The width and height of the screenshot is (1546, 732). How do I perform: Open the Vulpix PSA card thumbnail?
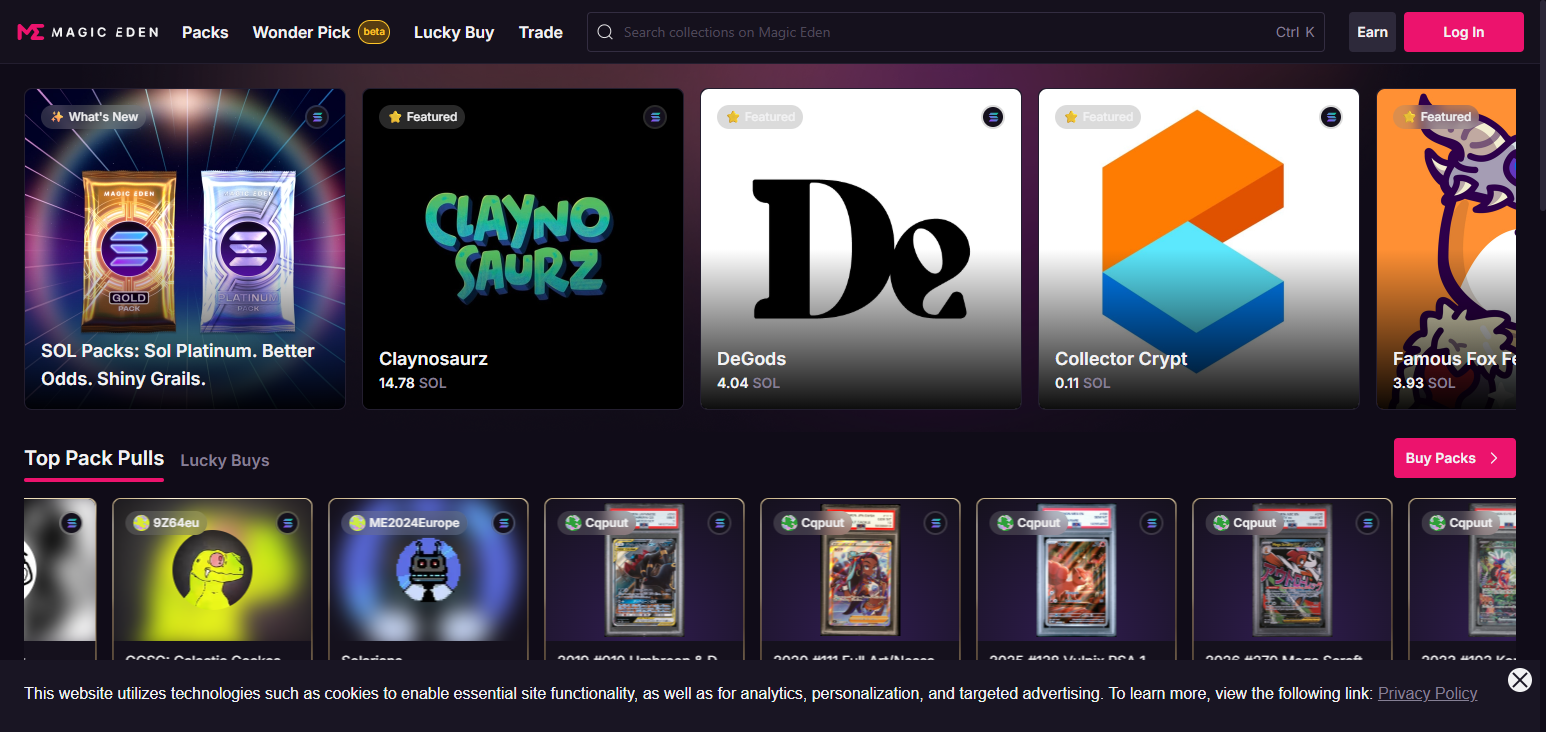coord(1076,570)
